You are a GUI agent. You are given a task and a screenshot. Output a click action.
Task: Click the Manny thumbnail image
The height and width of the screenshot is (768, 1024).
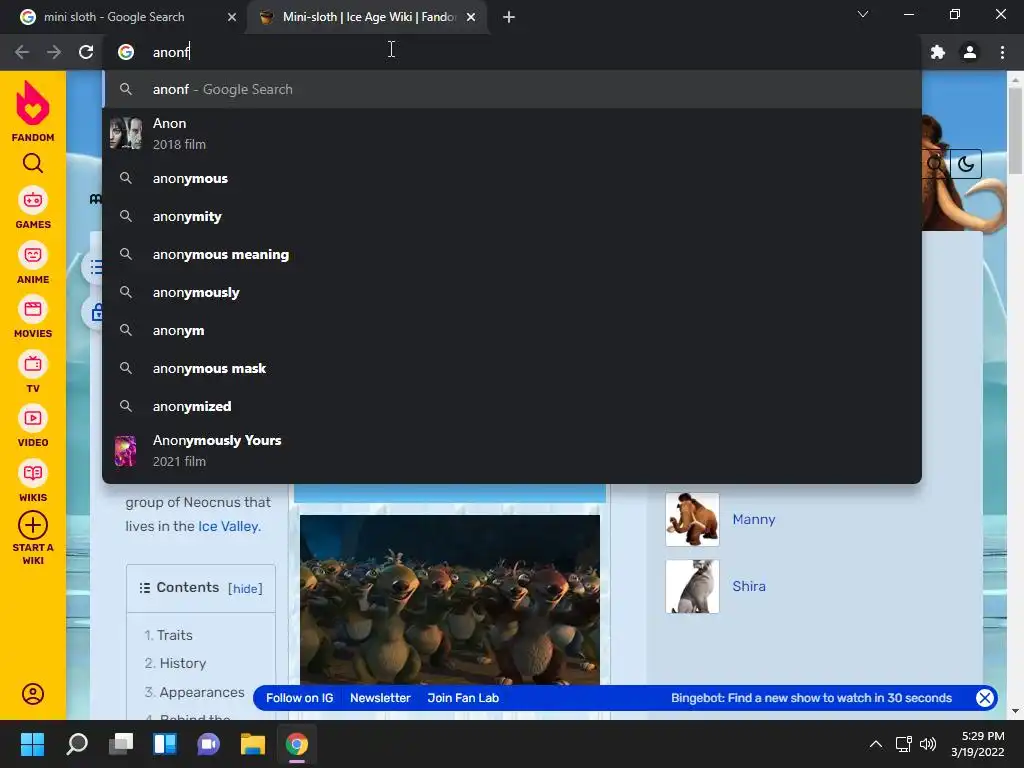pos(692,519)
